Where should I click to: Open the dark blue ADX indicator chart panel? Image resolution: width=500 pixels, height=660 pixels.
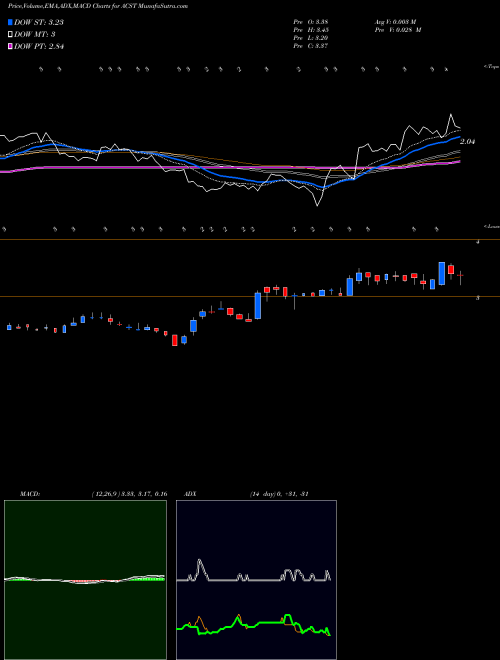tap(256, 580)
